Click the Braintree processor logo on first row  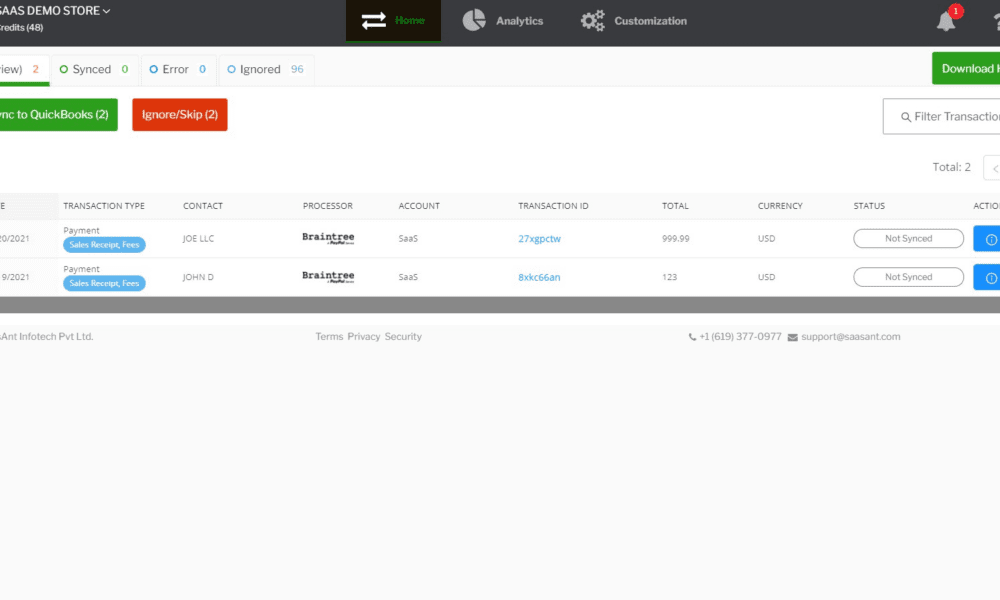pyautogui.click(x=329, y=238)
